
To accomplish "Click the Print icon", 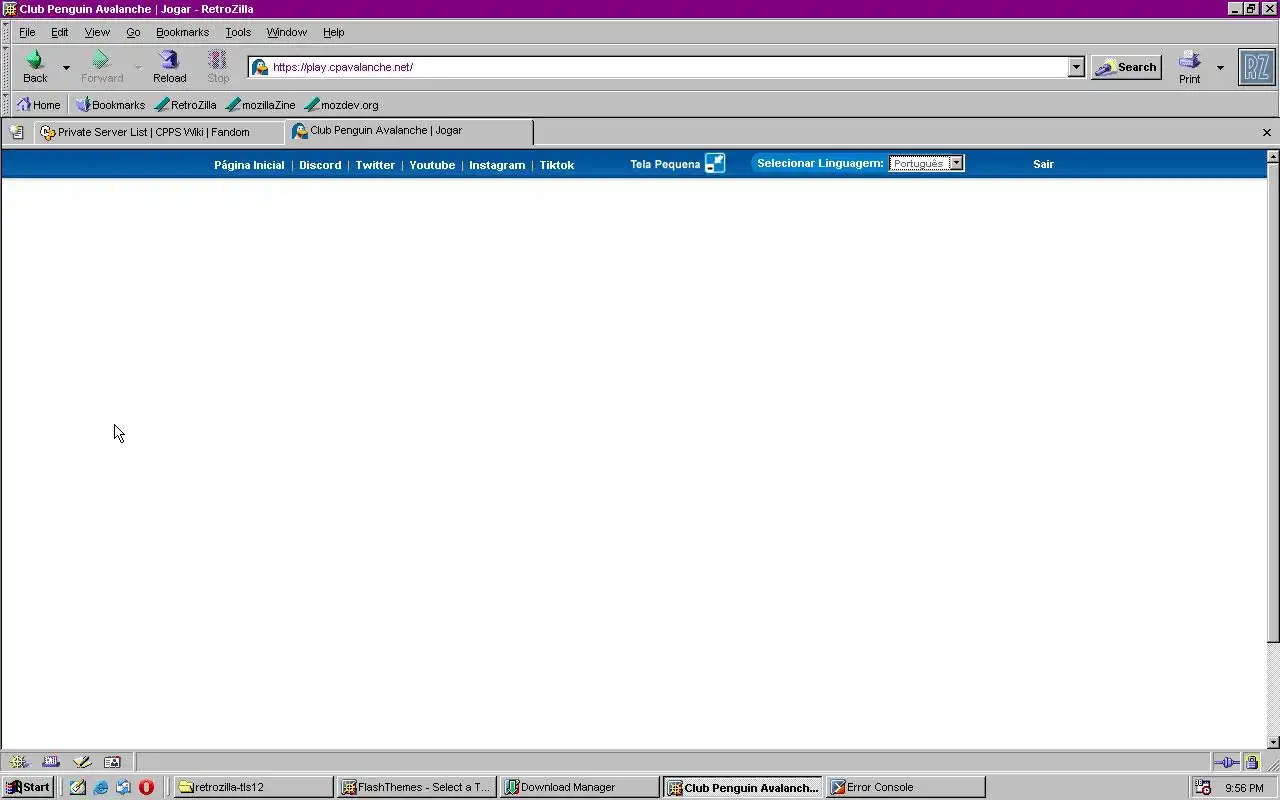I will coord(1189,67).
